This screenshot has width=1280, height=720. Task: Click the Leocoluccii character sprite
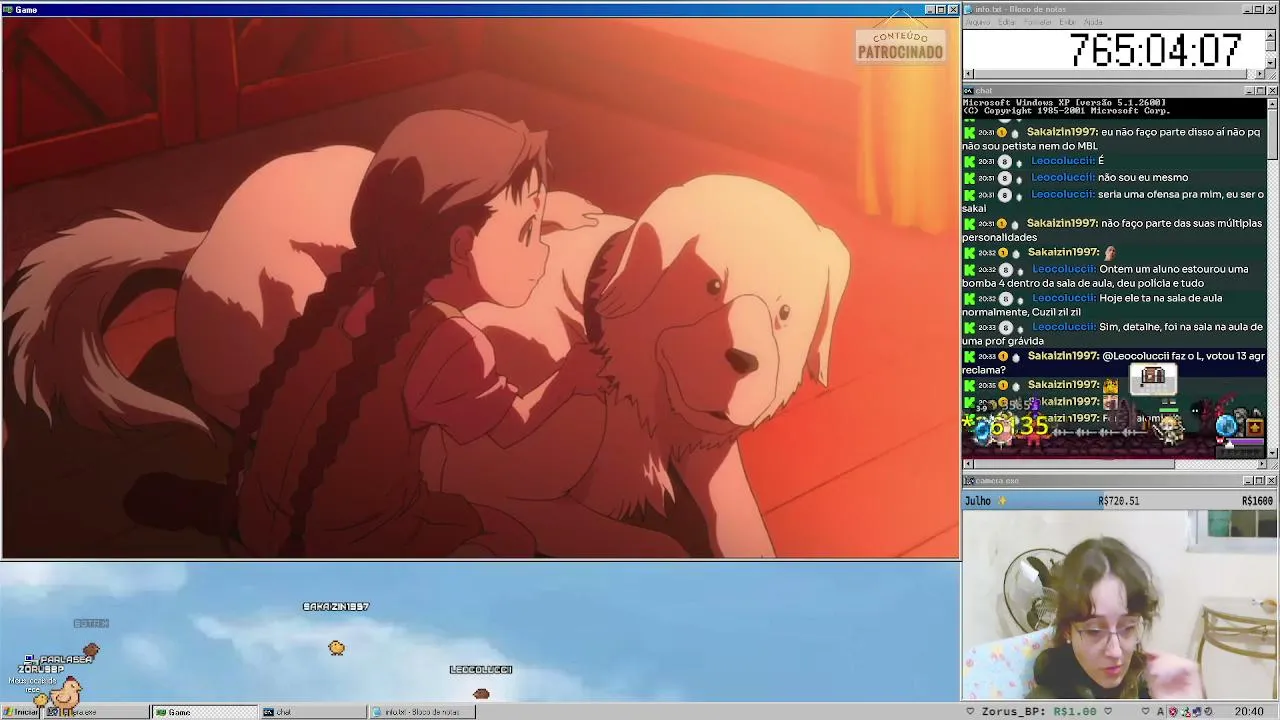coord(481,693)
